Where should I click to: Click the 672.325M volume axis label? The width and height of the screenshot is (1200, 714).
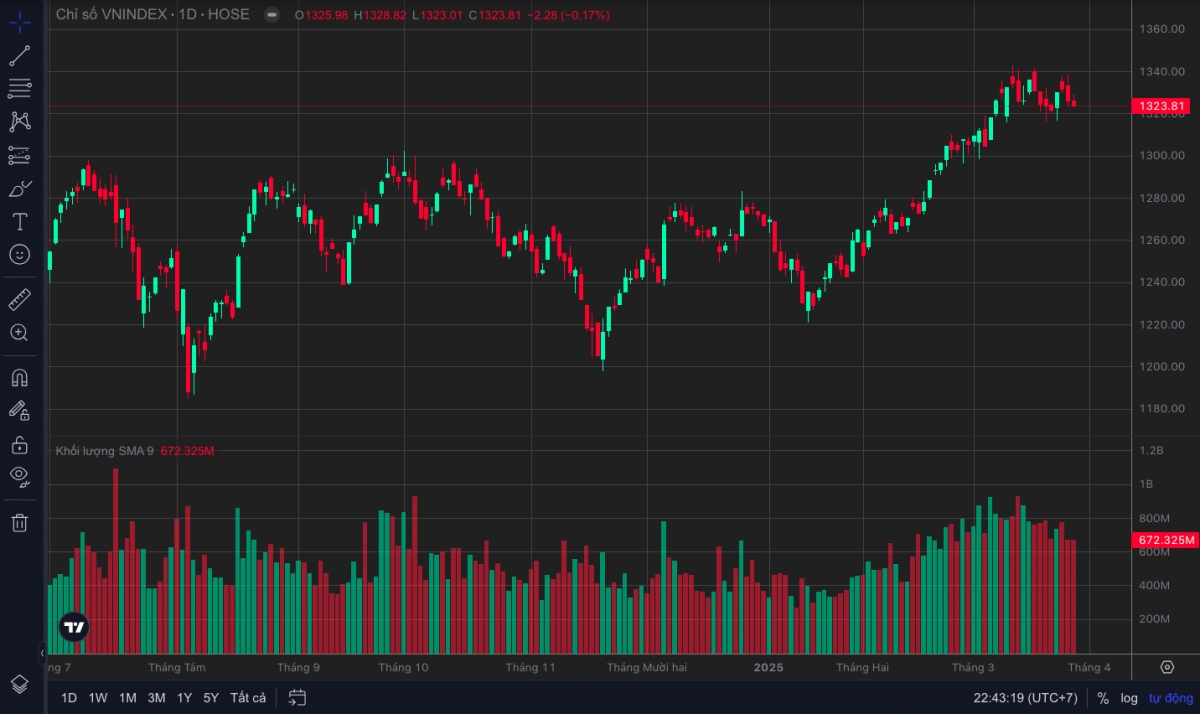point(1165,540)
